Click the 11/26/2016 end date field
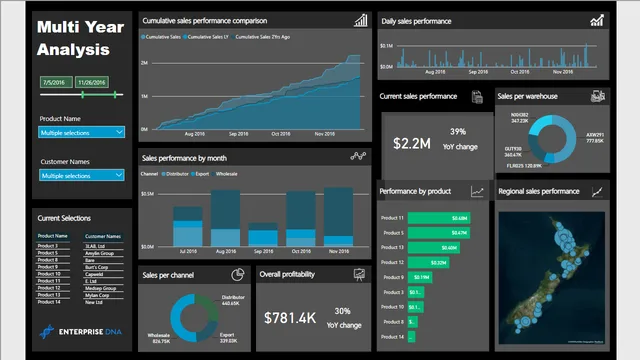This screenshot has width=640, height=360. (x=92, y=82)
